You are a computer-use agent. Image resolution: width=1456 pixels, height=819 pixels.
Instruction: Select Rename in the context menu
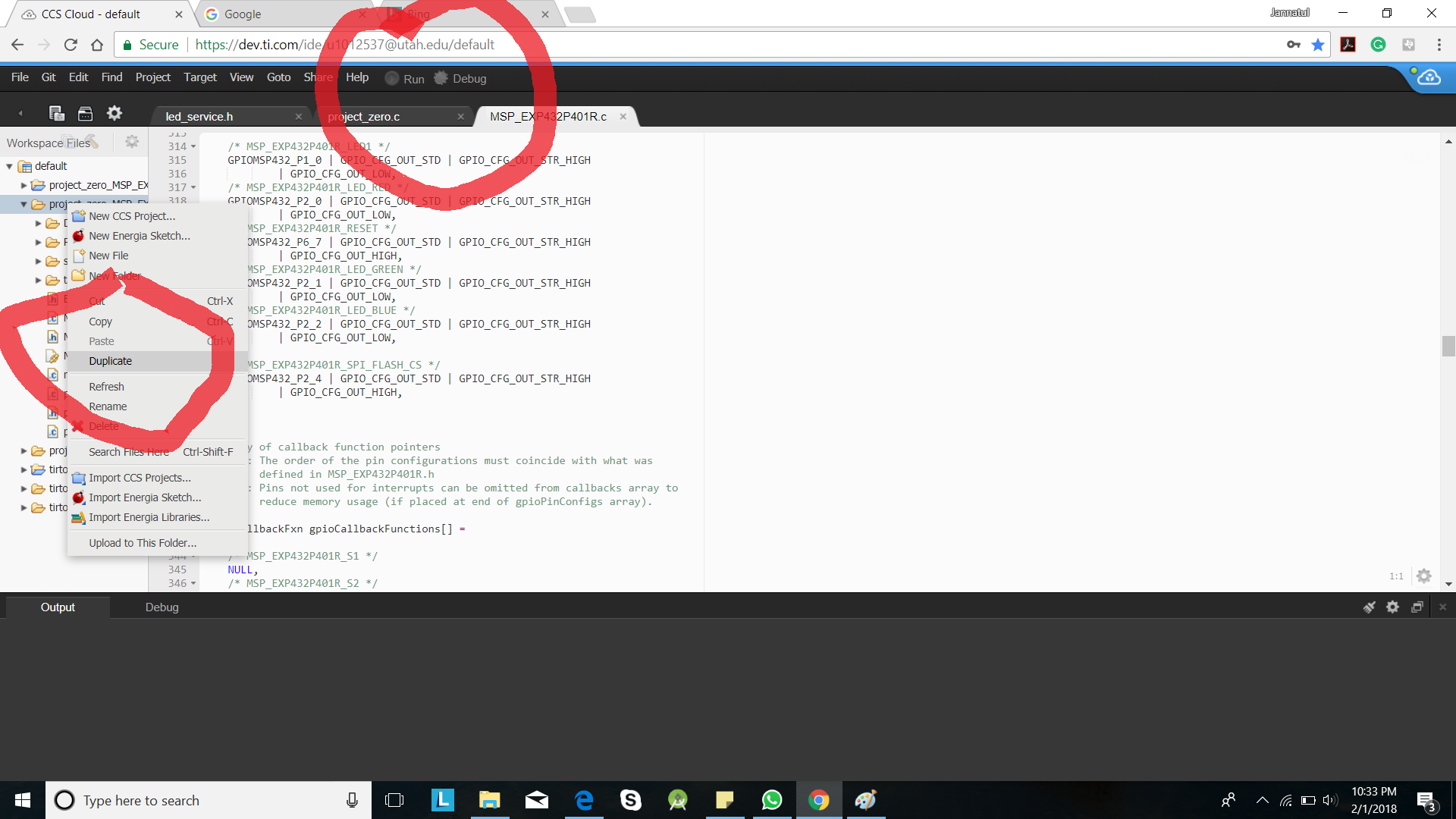click(x=108, y=406)
